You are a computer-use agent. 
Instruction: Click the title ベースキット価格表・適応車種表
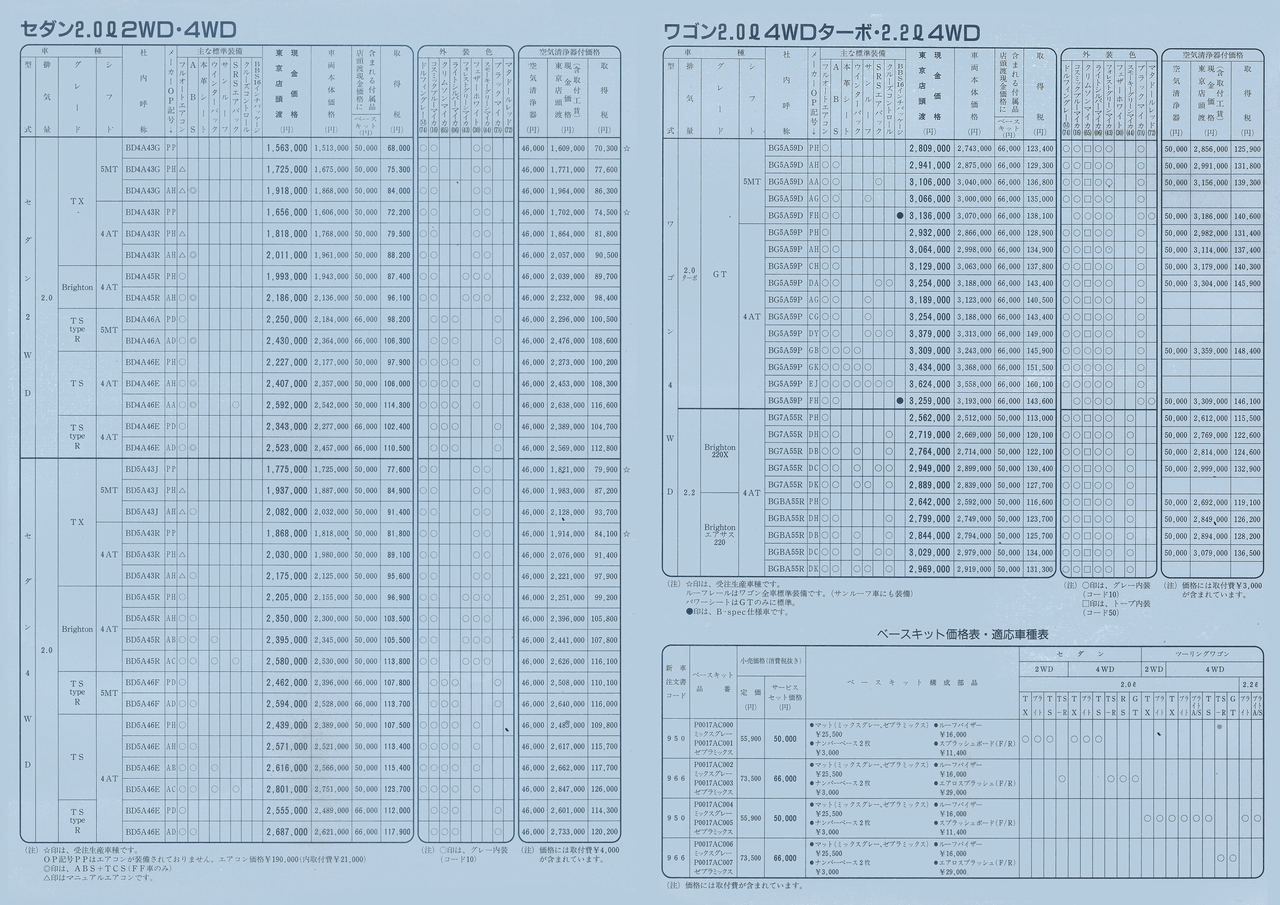tap(961, 635)
